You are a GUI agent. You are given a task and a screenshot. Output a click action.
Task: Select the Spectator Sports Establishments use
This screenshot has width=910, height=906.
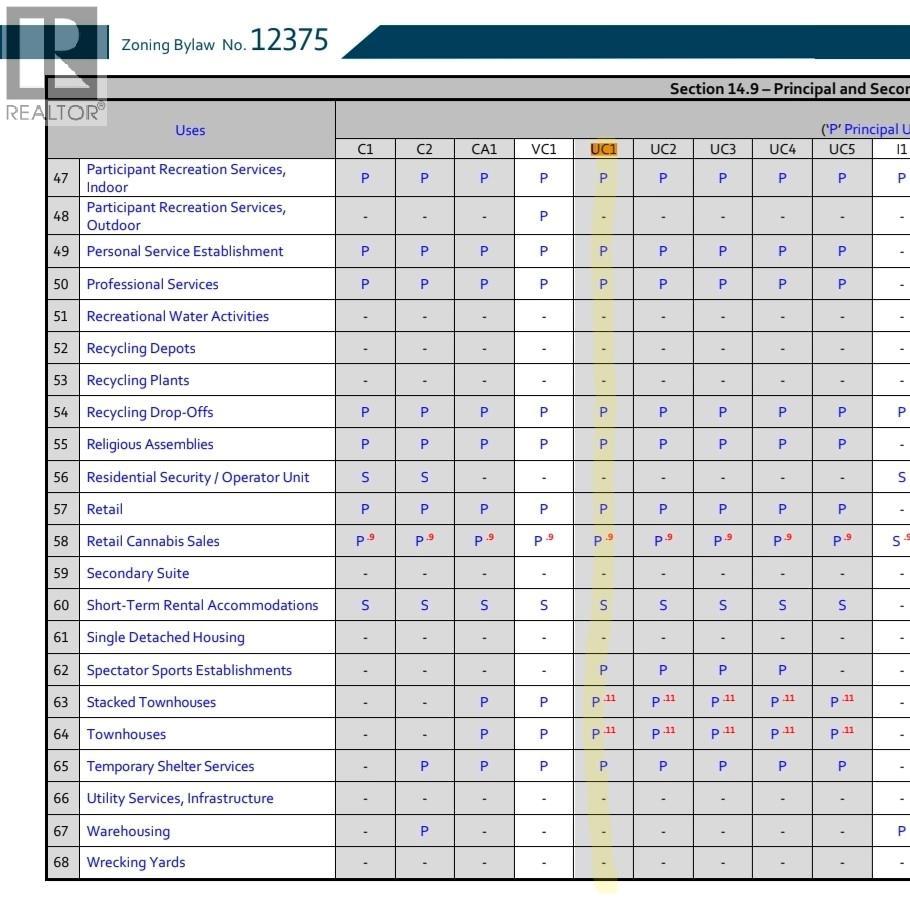tap(189, 670)
